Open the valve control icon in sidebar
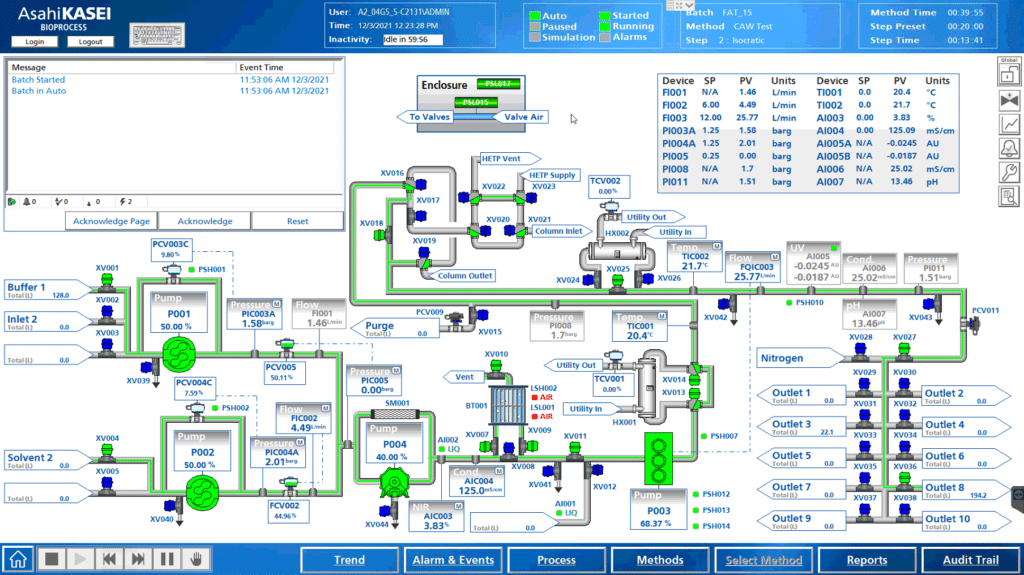The image size is (1024, 575). pyautogui.click(x=1009, y=100)
